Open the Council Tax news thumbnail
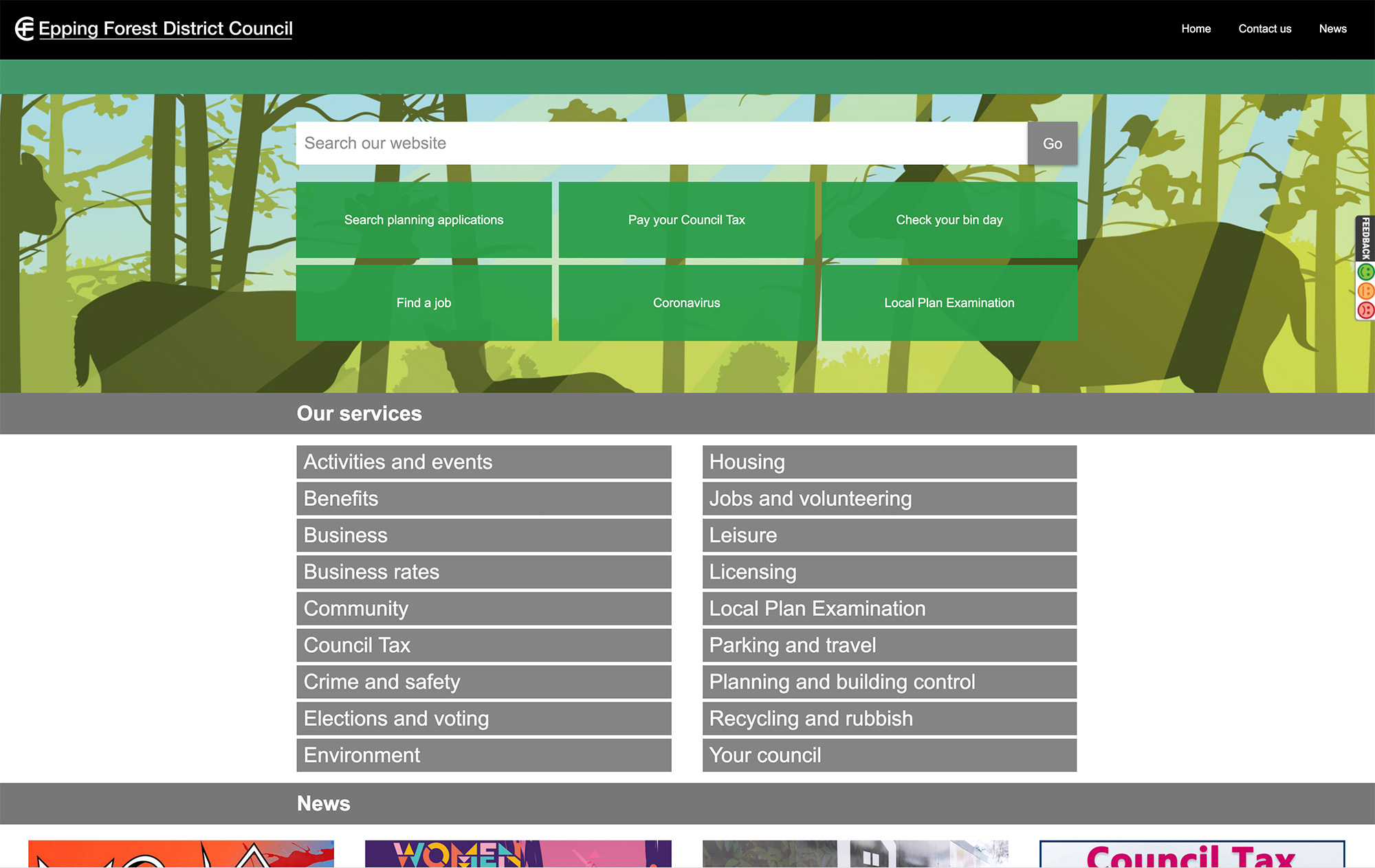Viewport: 1375px width, 868px height. (x=1191, y=854)
